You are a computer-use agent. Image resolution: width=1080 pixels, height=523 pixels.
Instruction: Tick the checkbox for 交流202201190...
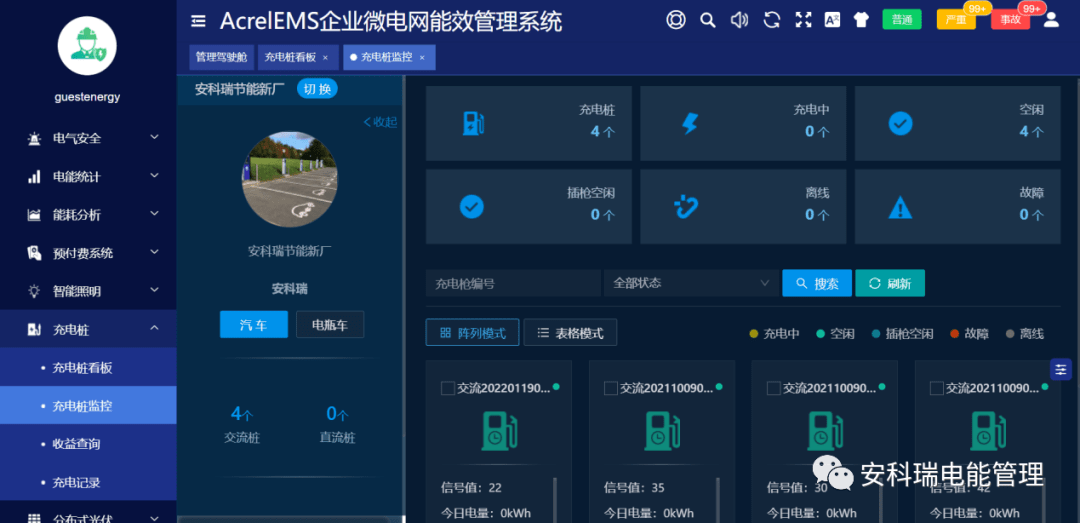click(x=448, y=389)
